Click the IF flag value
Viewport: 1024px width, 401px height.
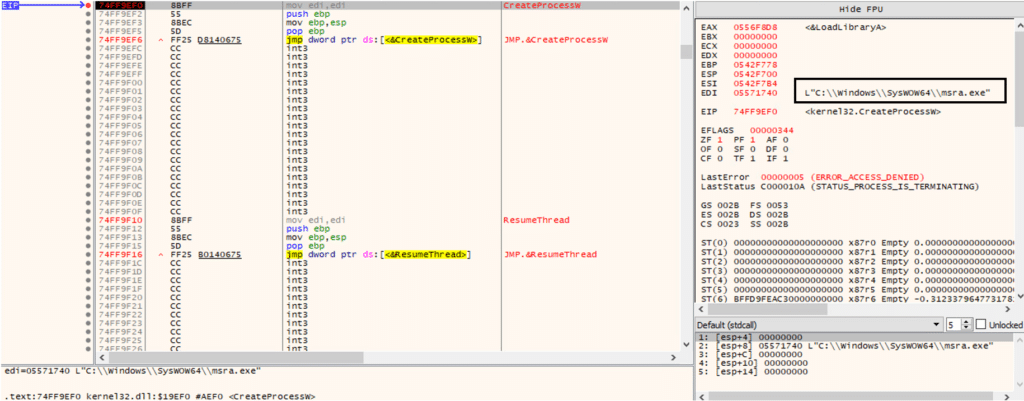pos(785,158)
